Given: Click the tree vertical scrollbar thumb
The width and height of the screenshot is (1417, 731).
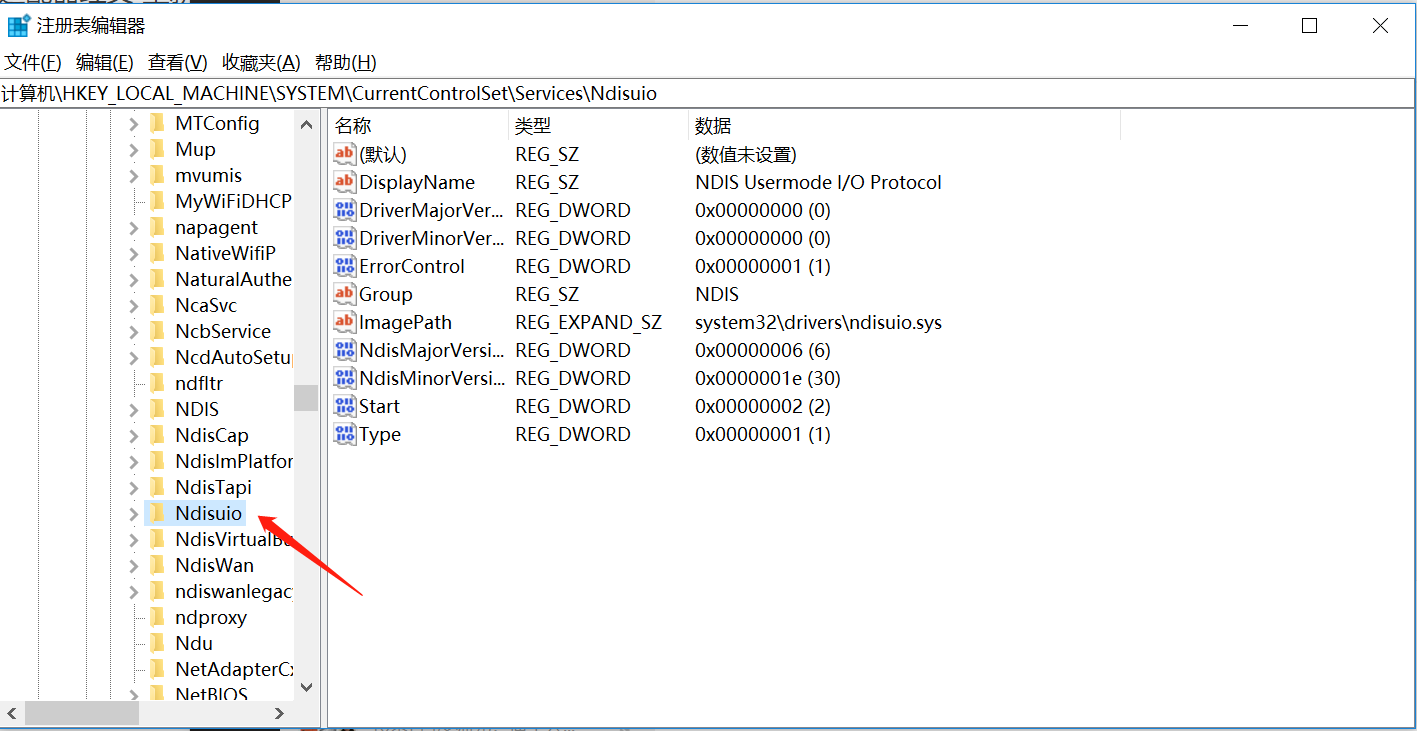Looking at the screenshot, I should click(x=306, y=397).
